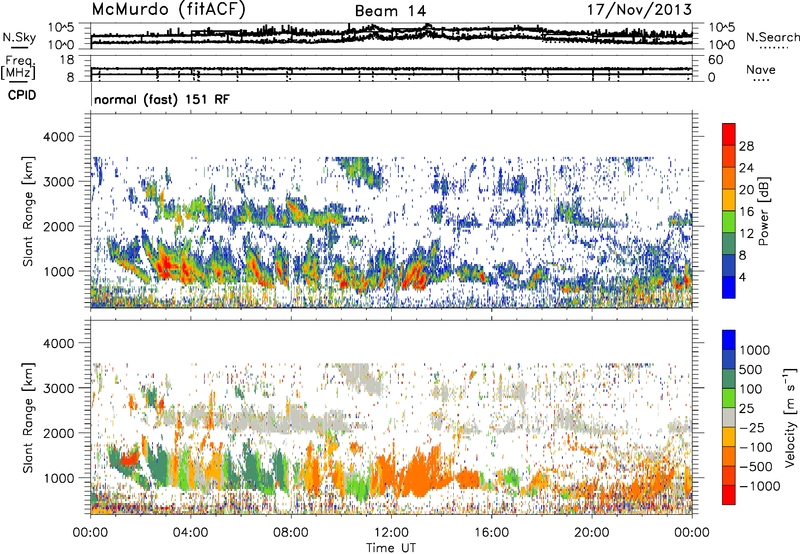The height and width of the screenshot is (554, 800).
Task: Click the 'N.Search' legend label
Action: coord(772,37)
